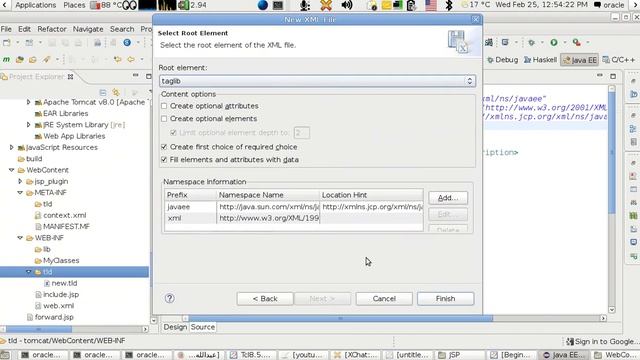
Task: Click the blue globe web browser toolbar icon
Action: [127, 42]
